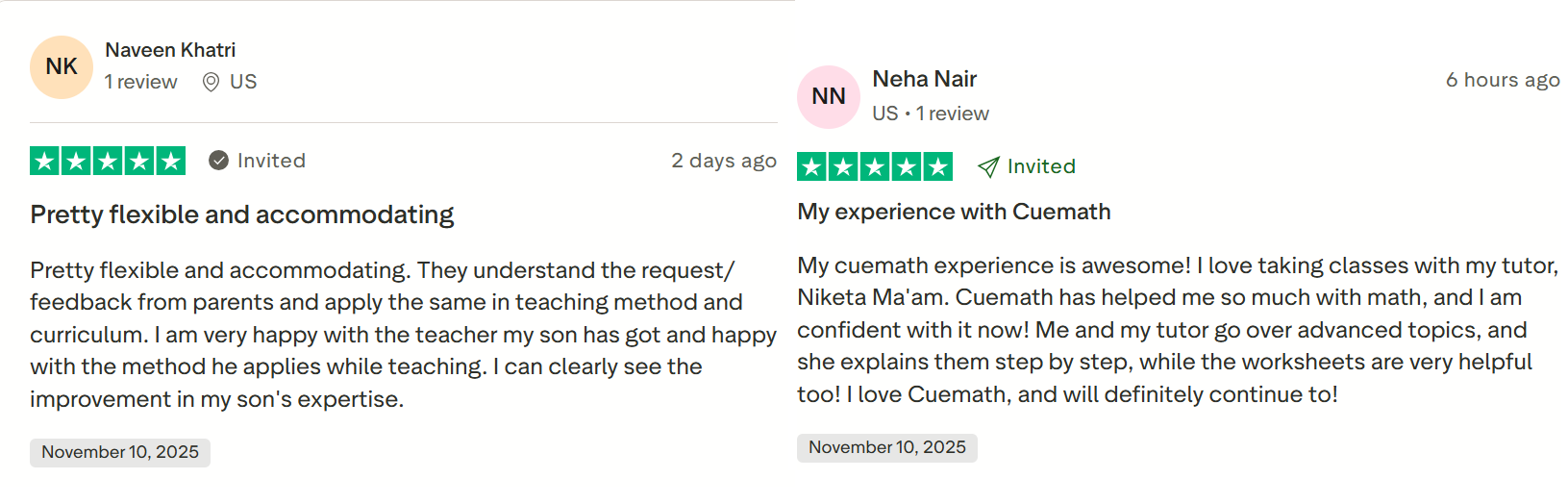This screenshot has height=504, width=1568.
Task: Click the "2 days ago" timestamp
Action: pyautogui.click(x=723, y=161)
